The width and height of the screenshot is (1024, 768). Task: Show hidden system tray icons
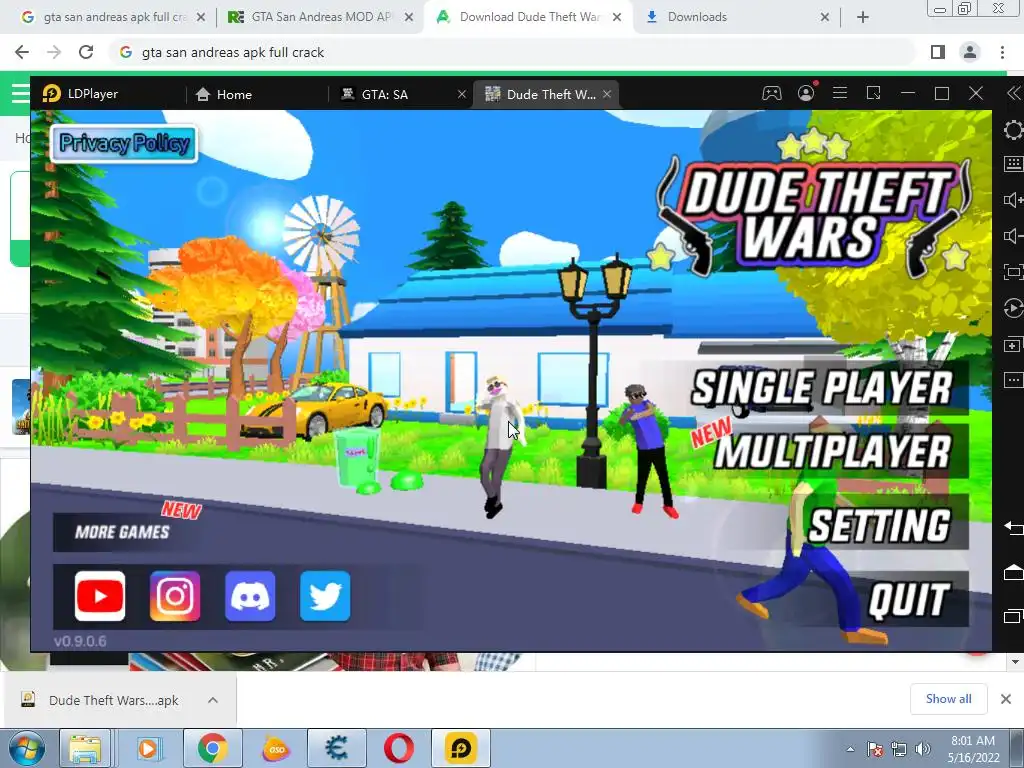850,749
